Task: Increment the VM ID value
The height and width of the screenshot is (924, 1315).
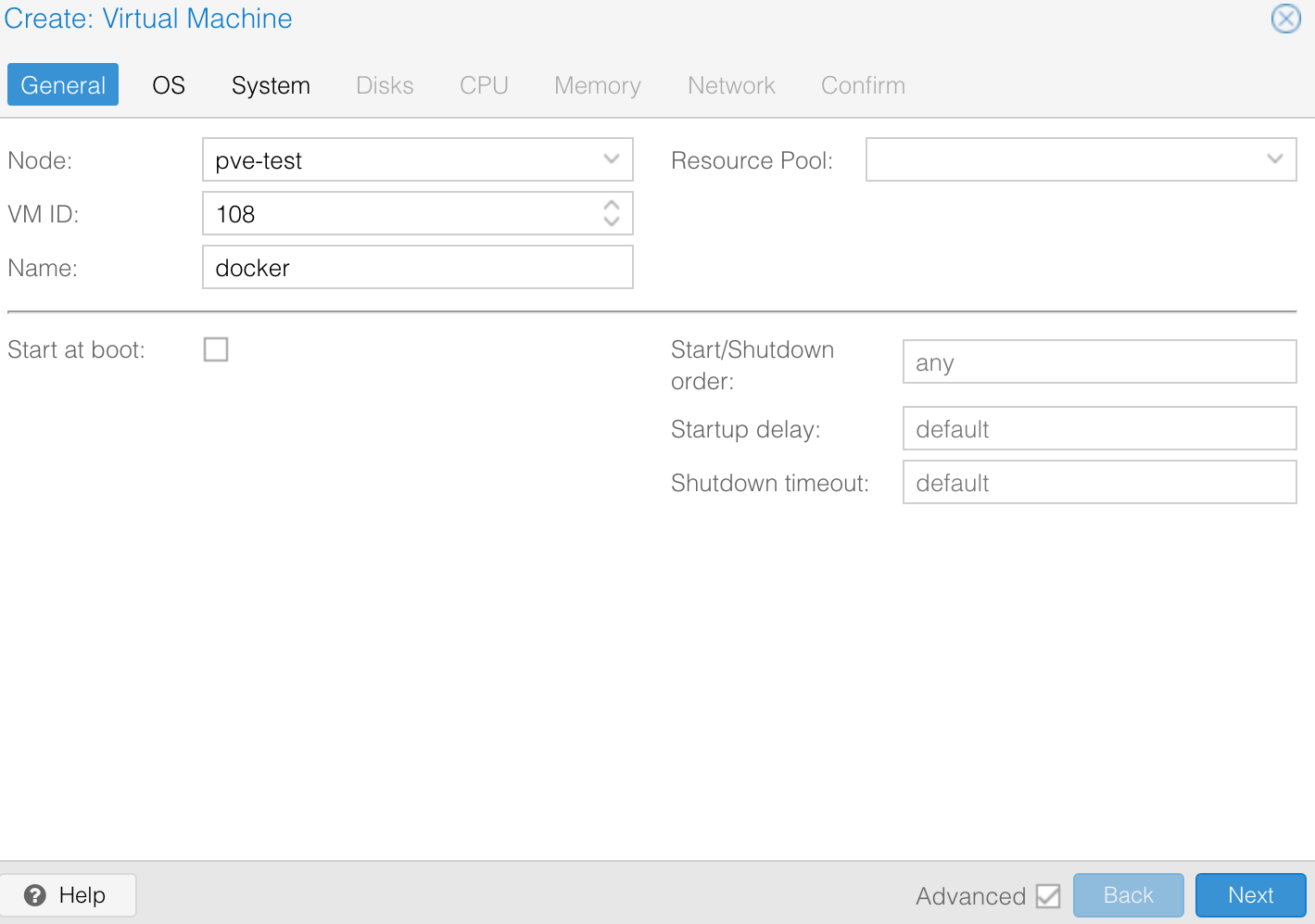Action: point(612,207)
